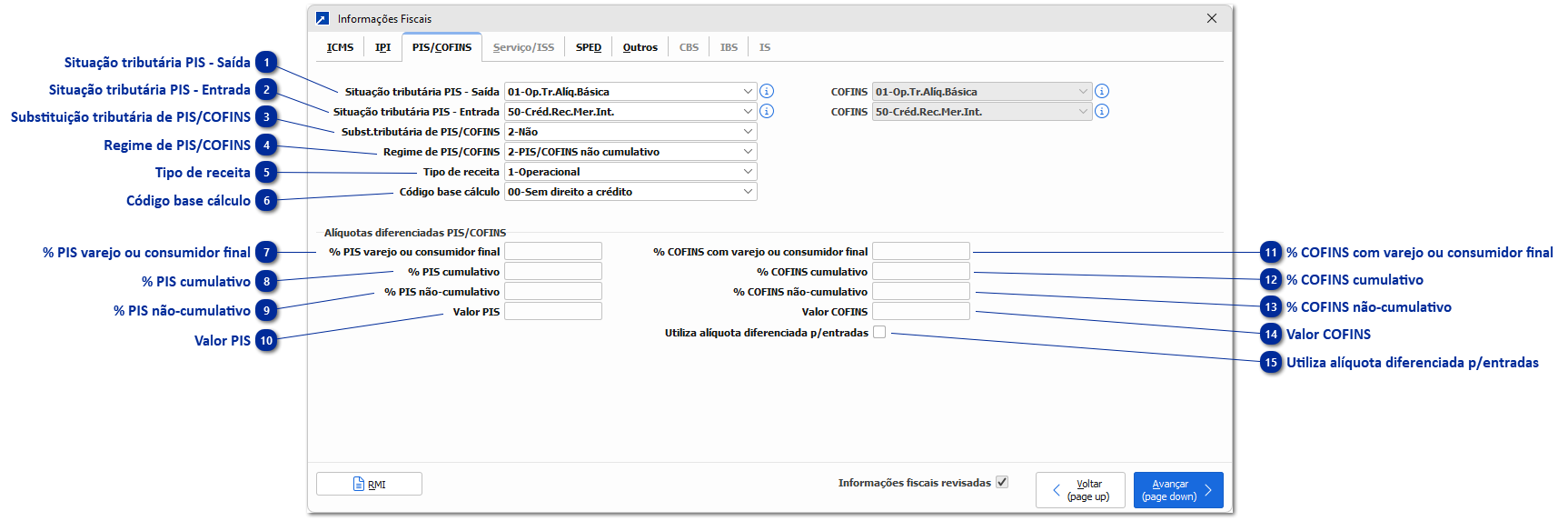The width and height of the screenshot is (1568, 521).
Task: Open the COFINS 01-Op.Tr.Alíq.Básica dropdown
Action: point(981,91)
